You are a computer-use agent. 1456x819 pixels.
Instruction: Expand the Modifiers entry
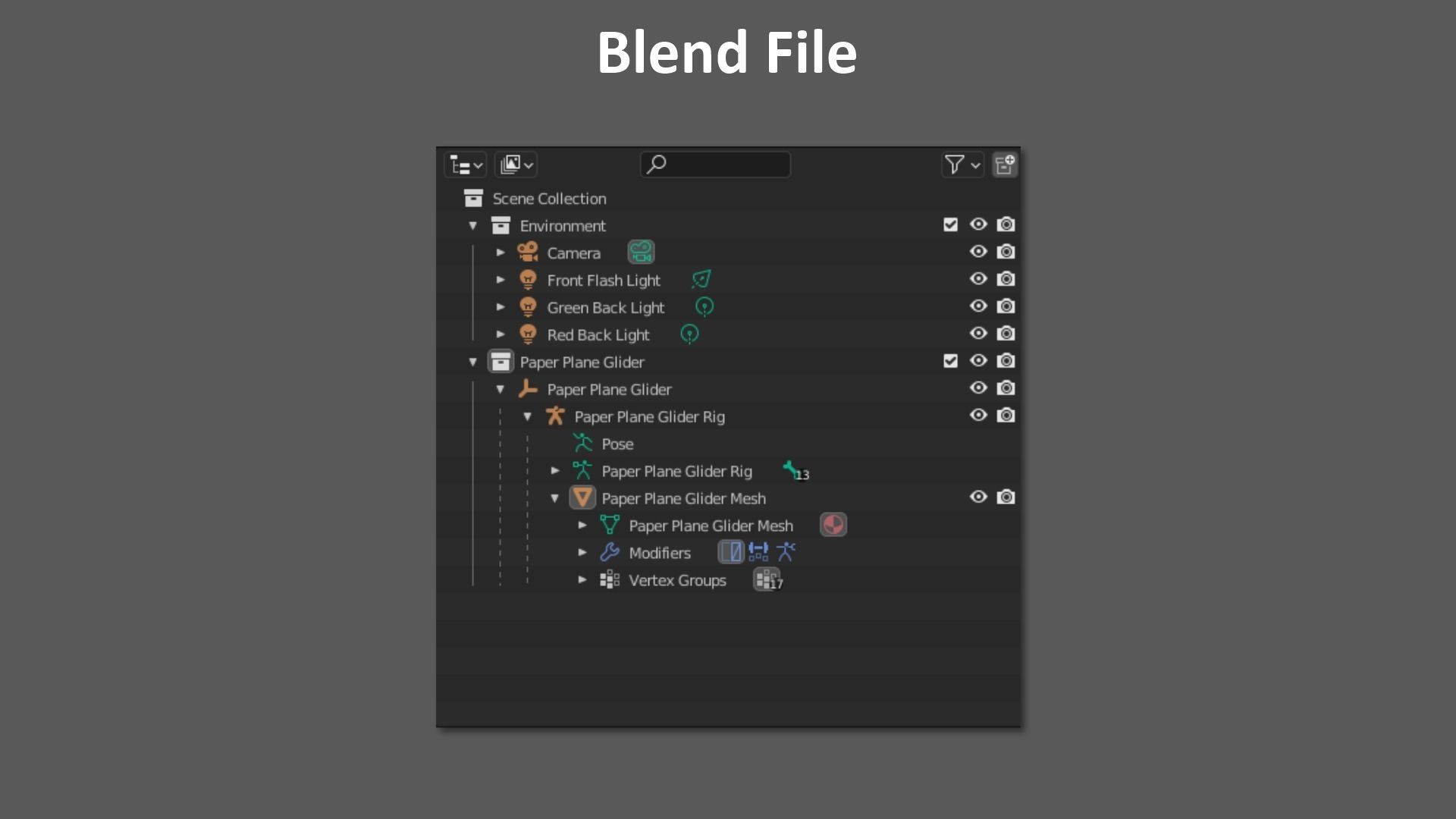pos(582,553)
